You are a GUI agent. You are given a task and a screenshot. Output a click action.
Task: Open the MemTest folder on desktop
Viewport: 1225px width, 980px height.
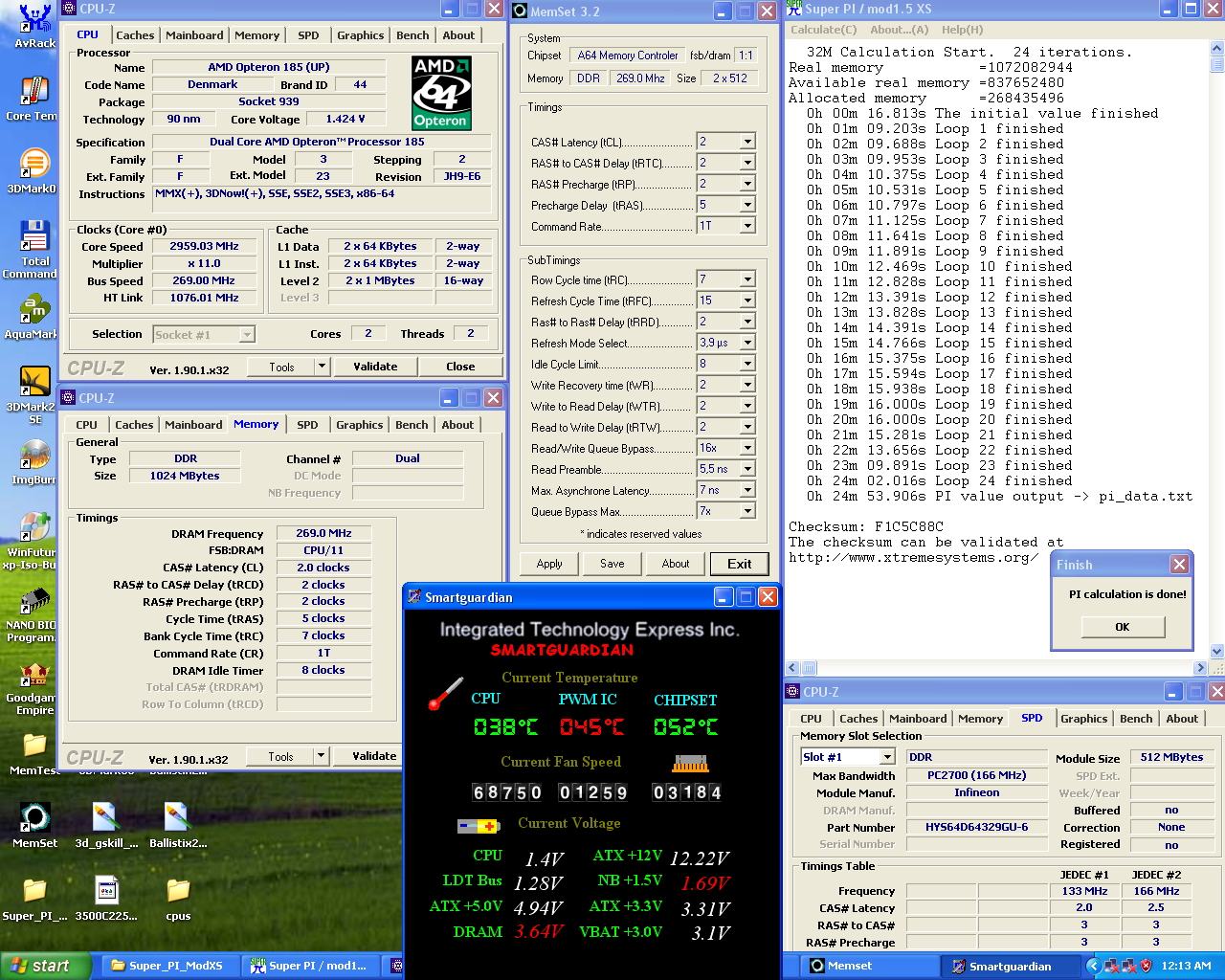click(34, 754)
